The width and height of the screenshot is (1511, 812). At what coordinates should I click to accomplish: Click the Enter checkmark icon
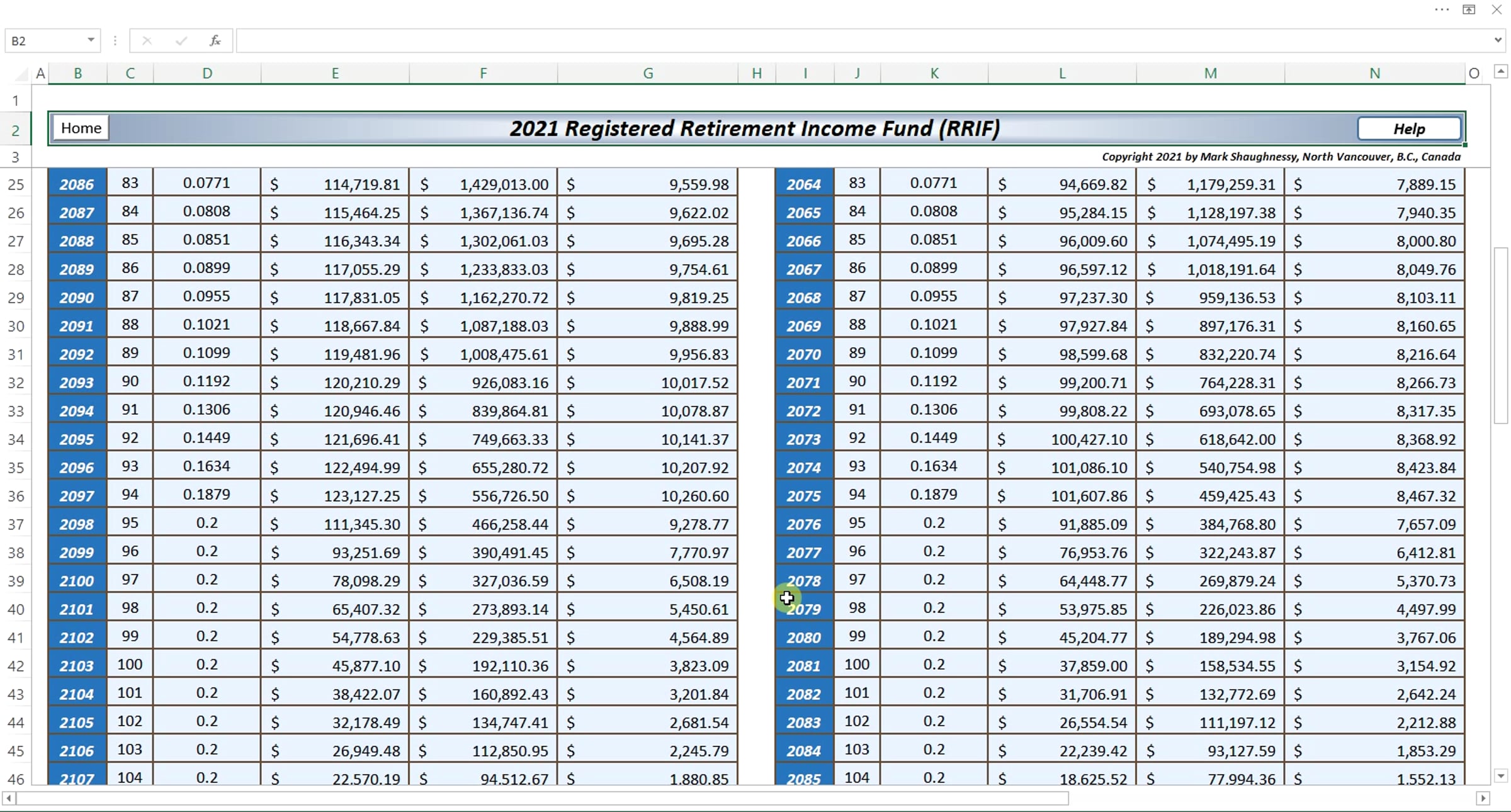tap(181, 41)
